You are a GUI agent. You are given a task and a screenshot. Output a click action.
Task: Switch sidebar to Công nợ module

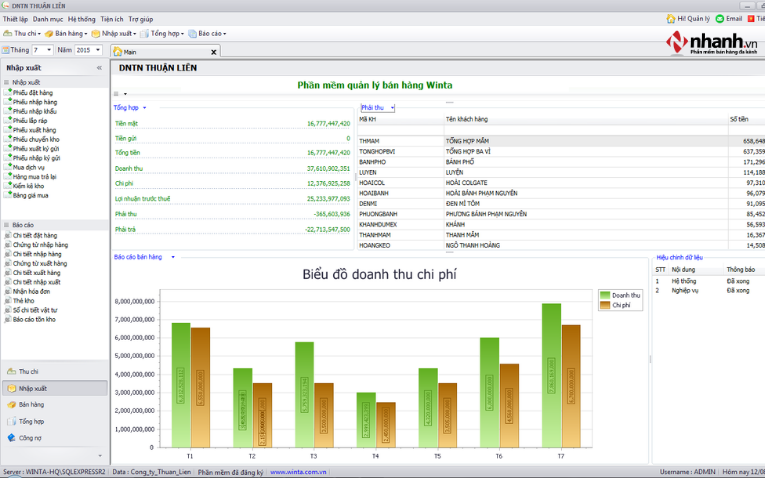[x=55, y=438]
